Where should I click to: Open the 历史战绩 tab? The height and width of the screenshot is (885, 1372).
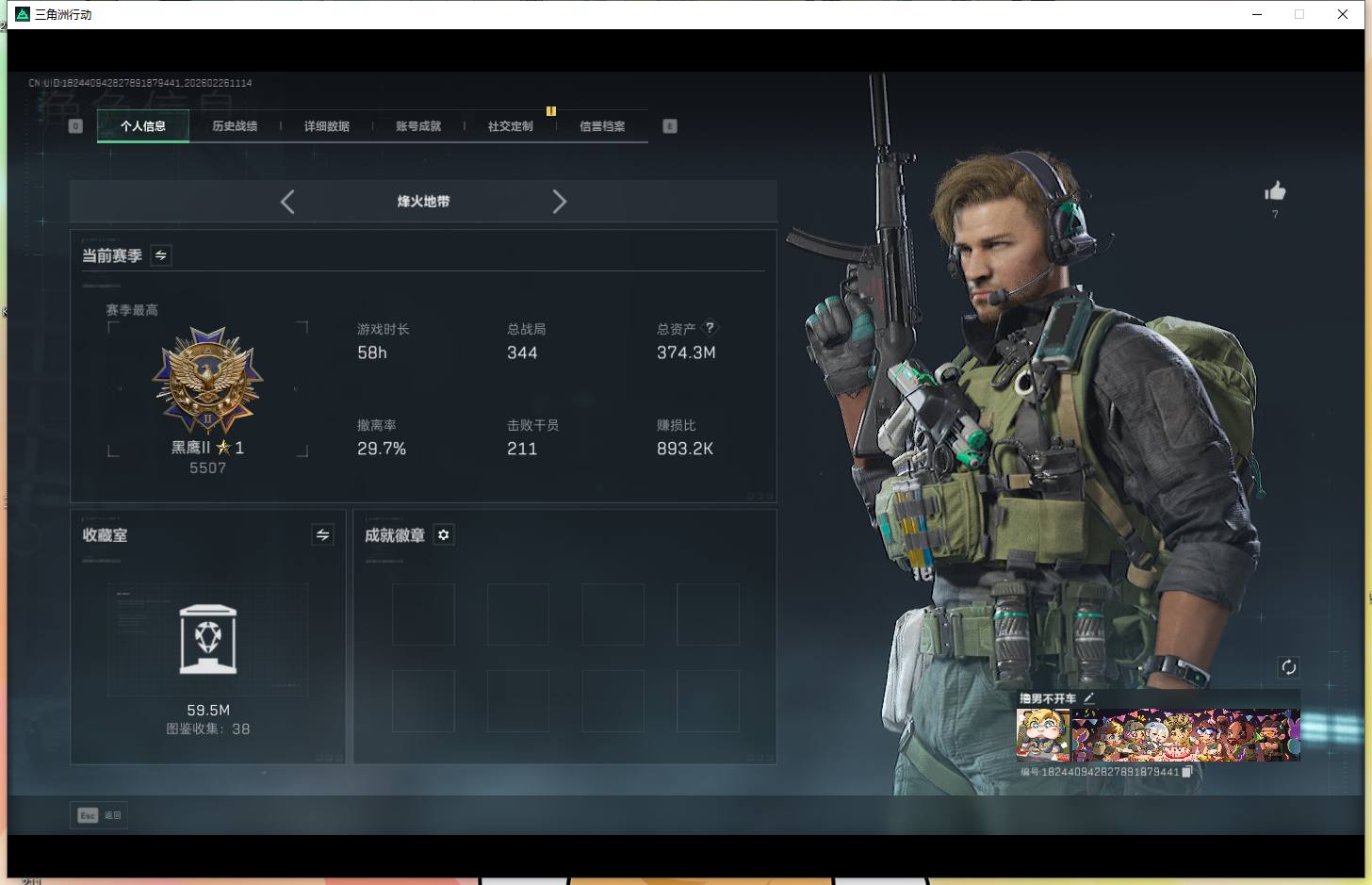(x=235, y=126)
